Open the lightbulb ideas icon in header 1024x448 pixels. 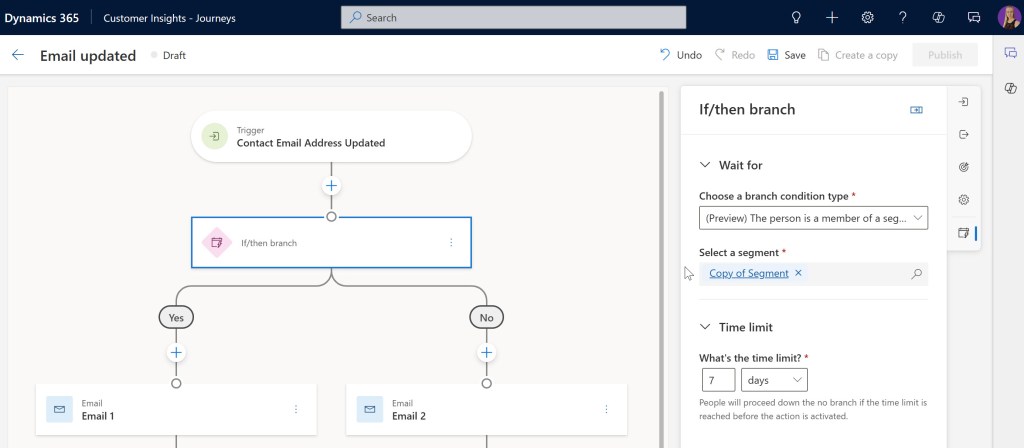tap(797, 17)
